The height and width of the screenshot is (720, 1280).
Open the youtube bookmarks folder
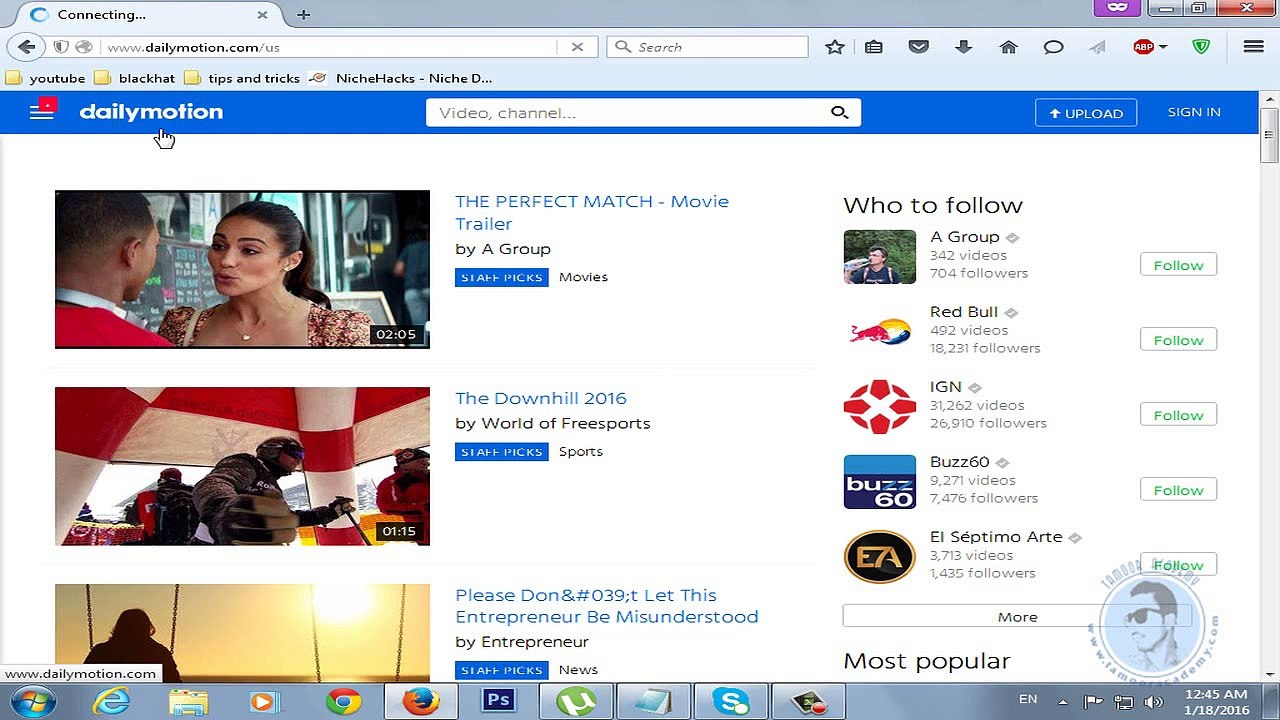pos(45,78)
